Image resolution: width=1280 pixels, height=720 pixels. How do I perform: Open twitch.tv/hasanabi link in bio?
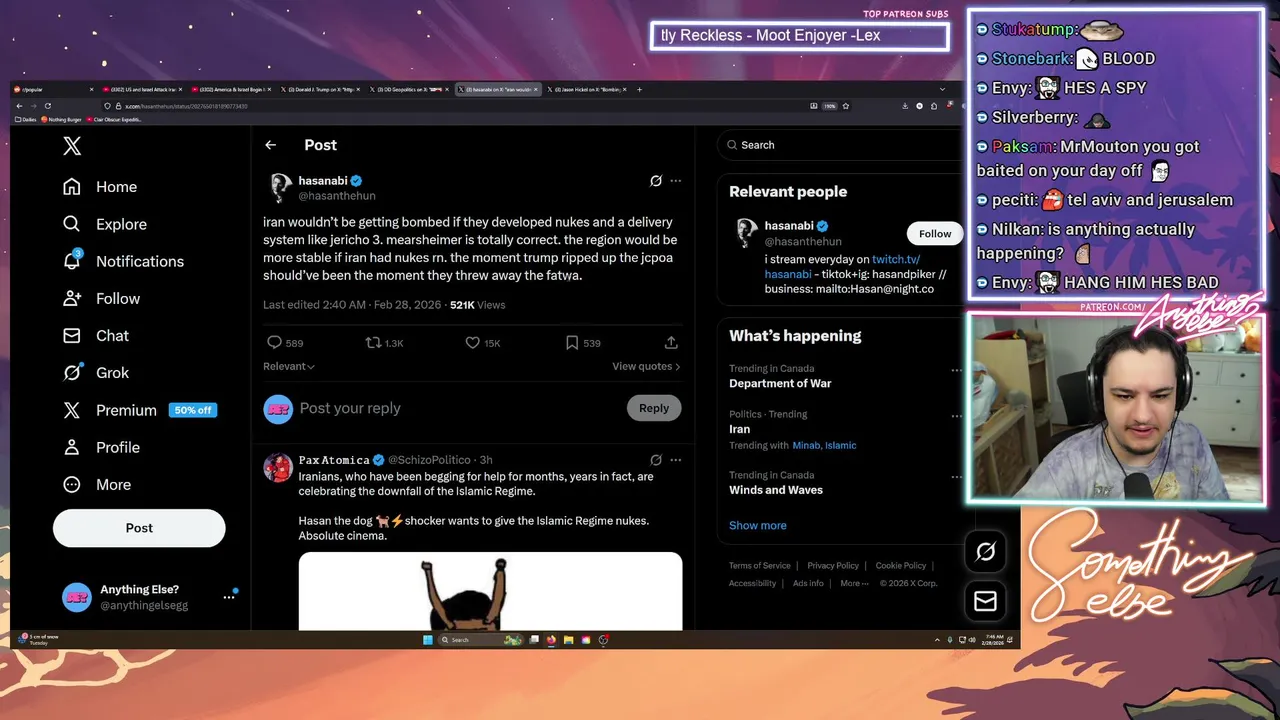tap(843, 266)
